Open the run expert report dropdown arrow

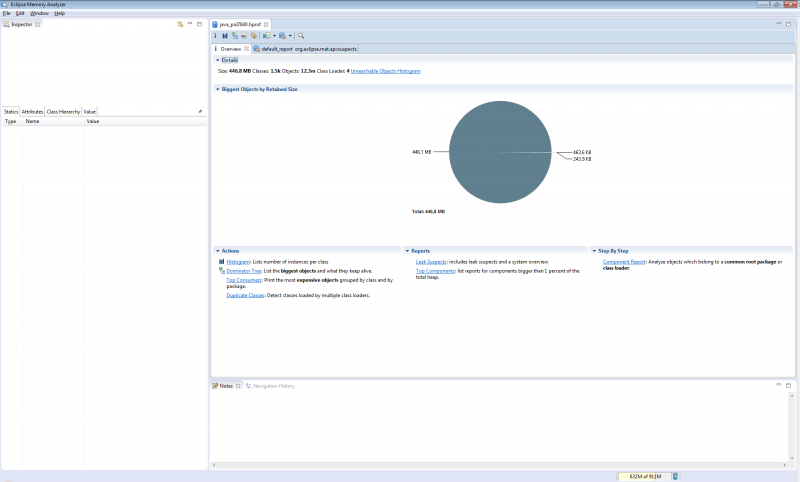(x=275, y=35)
